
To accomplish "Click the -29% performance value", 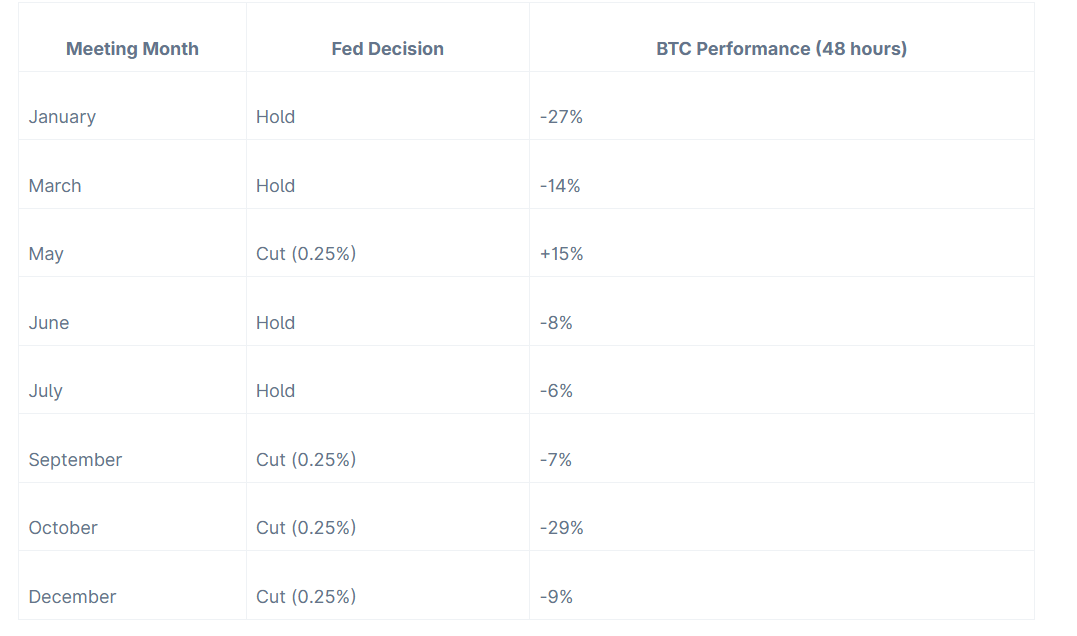I will (561, 528).
